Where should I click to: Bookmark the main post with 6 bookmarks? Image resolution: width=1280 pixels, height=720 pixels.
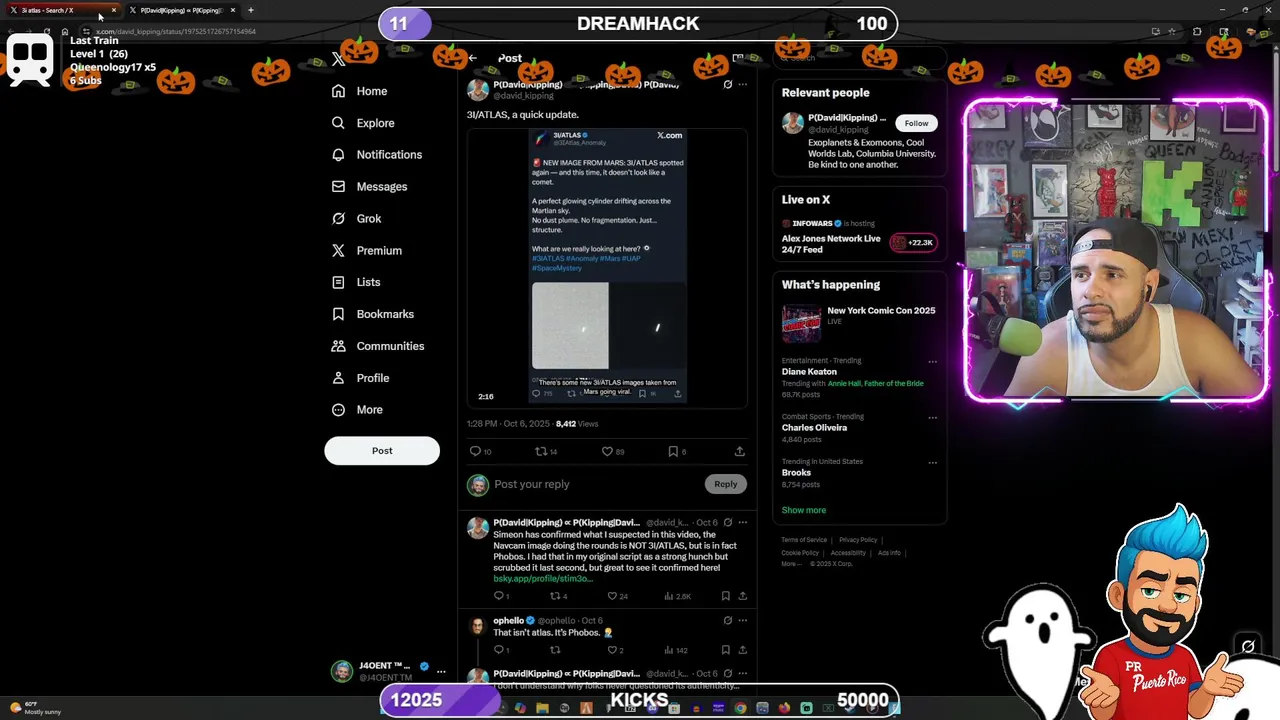tap(673, 452)
